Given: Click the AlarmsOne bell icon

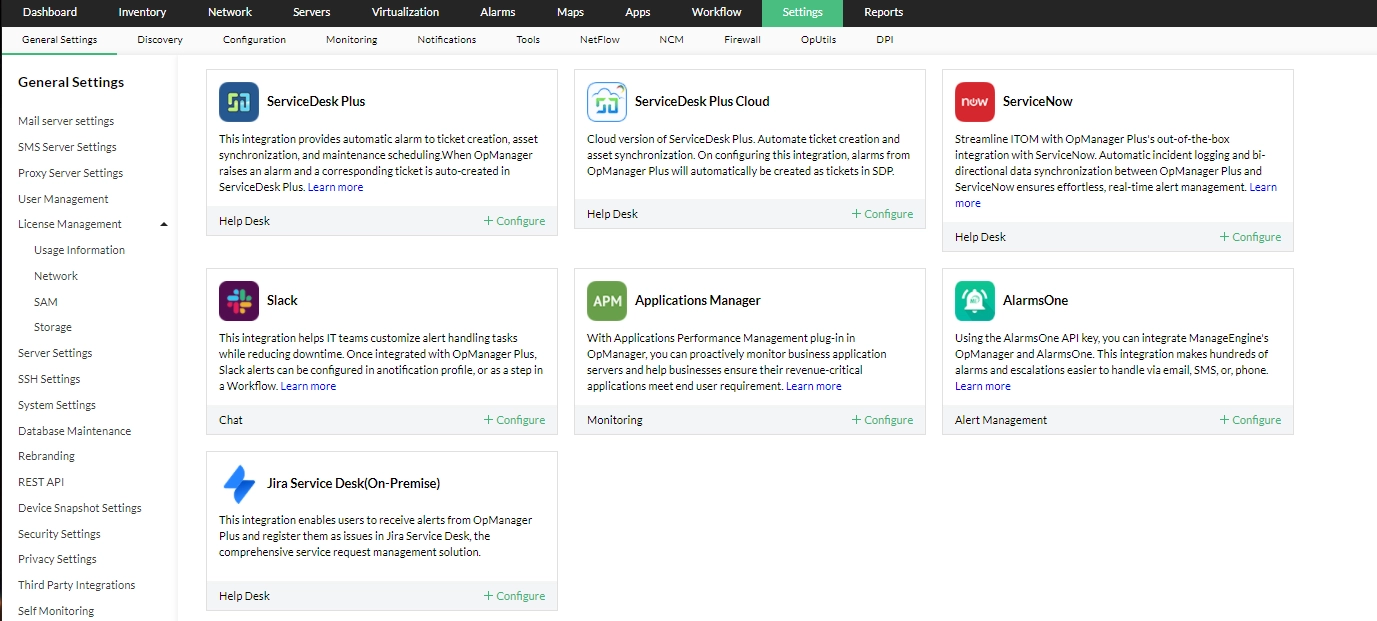Looking at the screenshot, I should coord(975,301).
